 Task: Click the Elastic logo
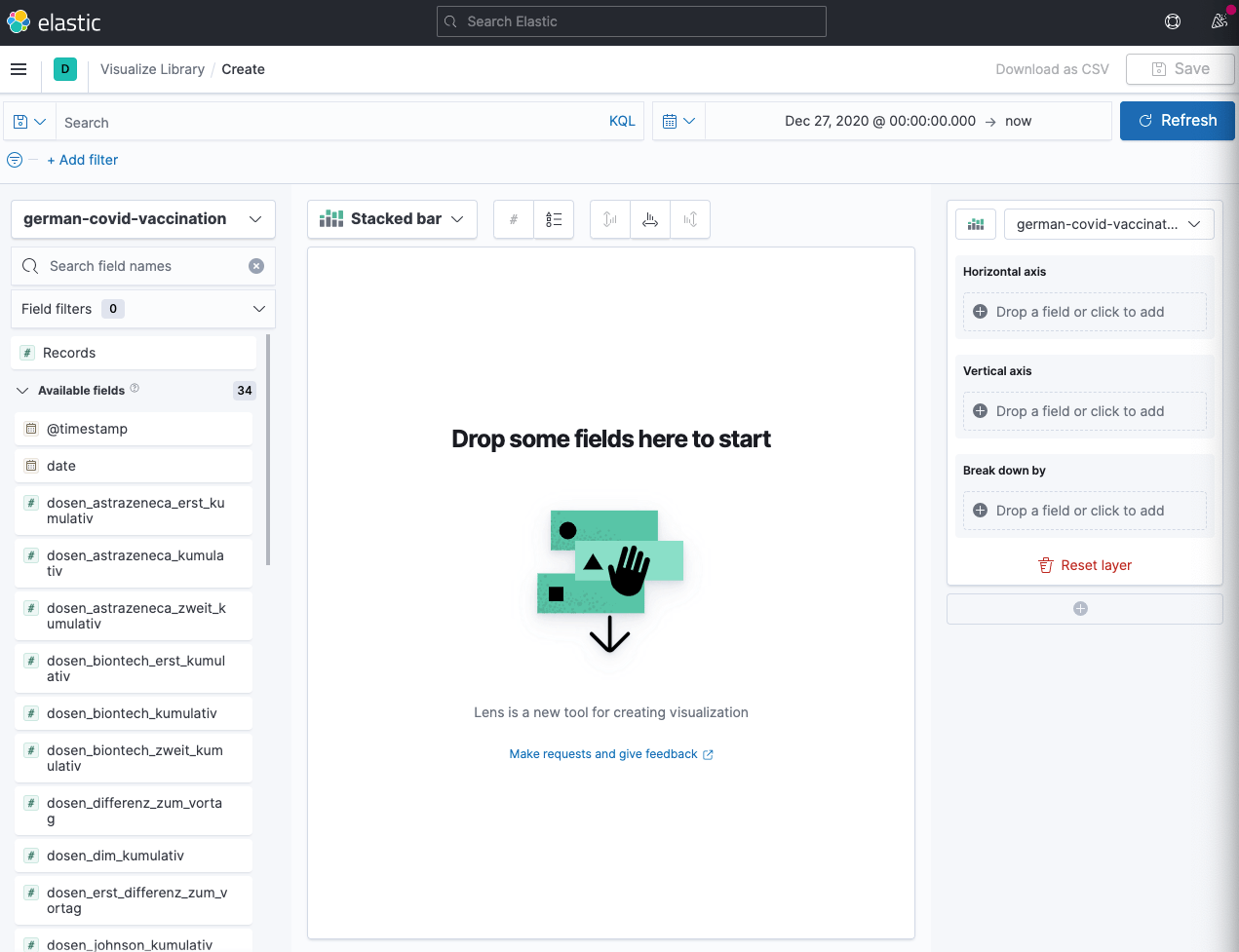point(54,22)
